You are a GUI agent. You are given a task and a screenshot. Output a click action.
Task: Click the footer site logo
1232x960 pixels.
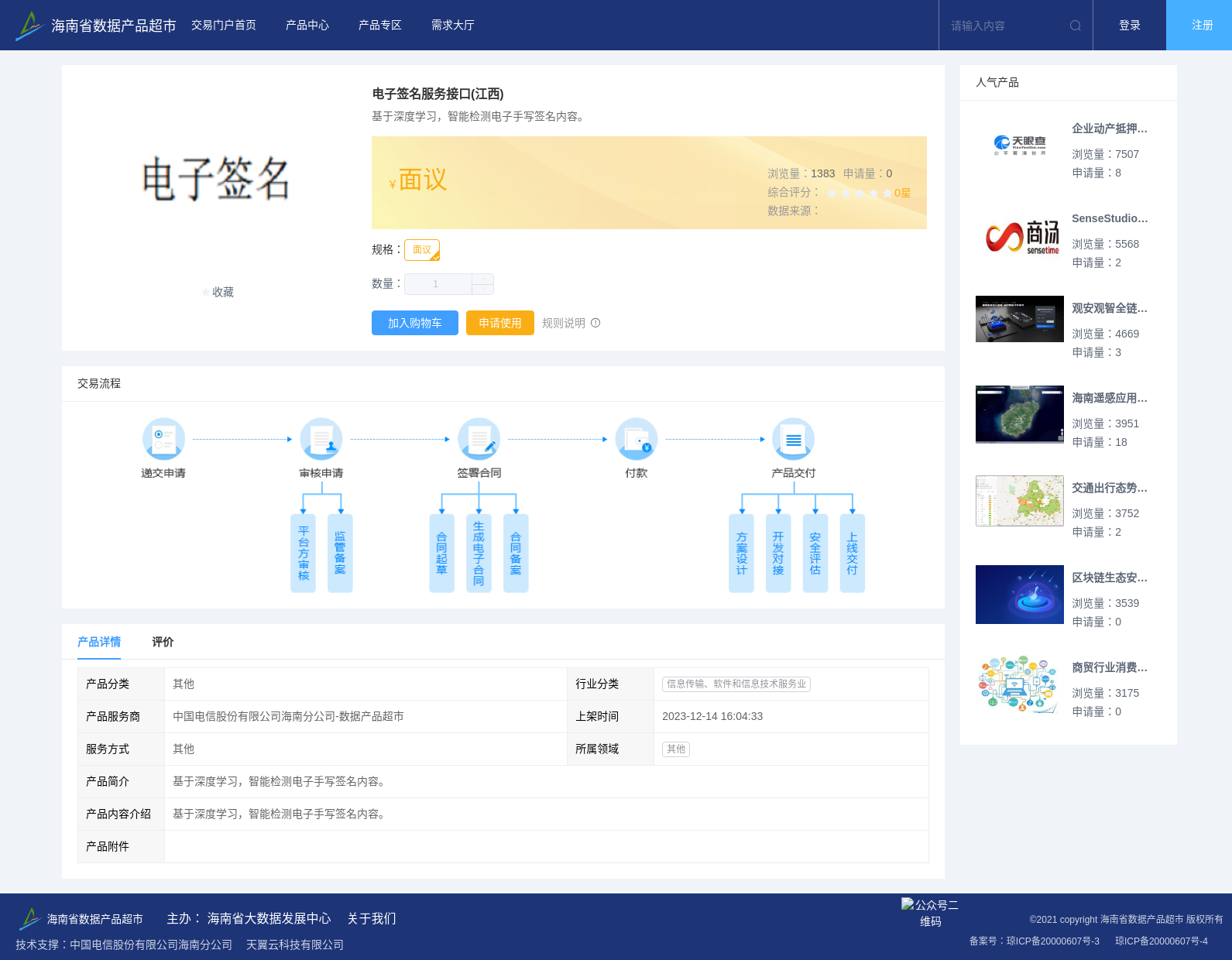pos(29,918)
